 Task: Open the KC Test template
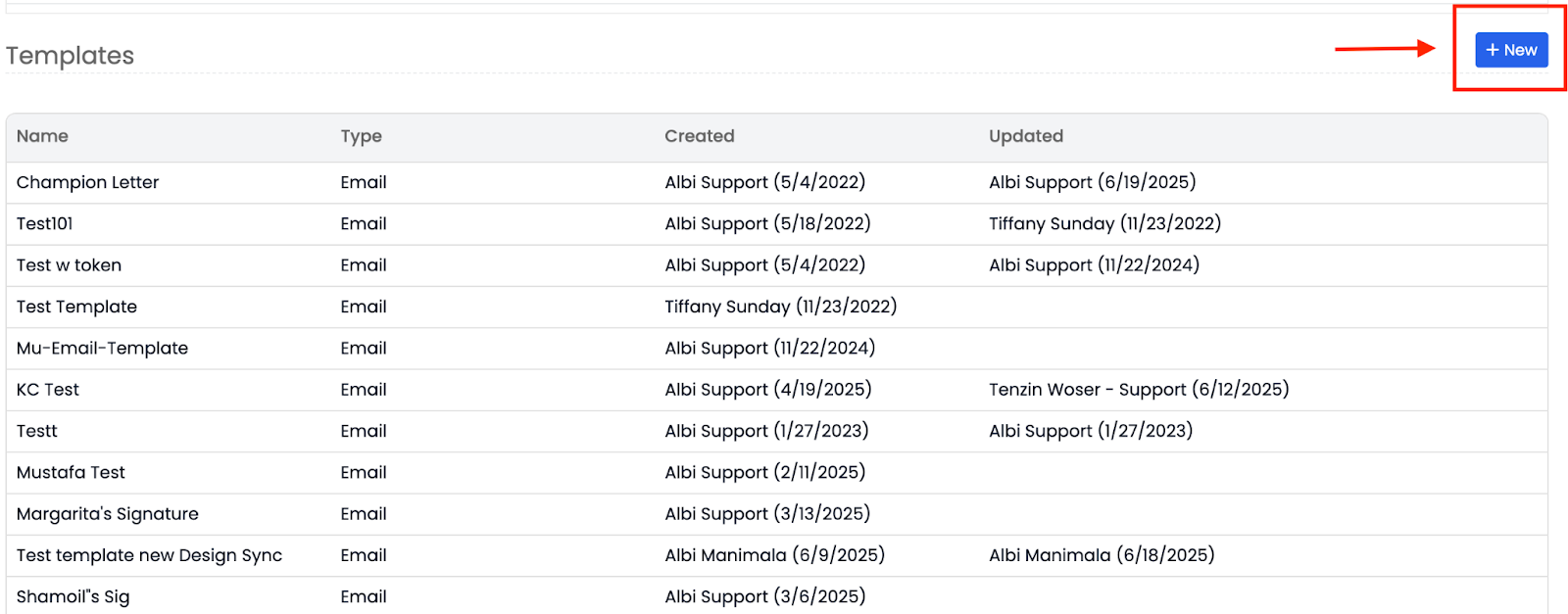pyautogui.click(x=47, y=390)
